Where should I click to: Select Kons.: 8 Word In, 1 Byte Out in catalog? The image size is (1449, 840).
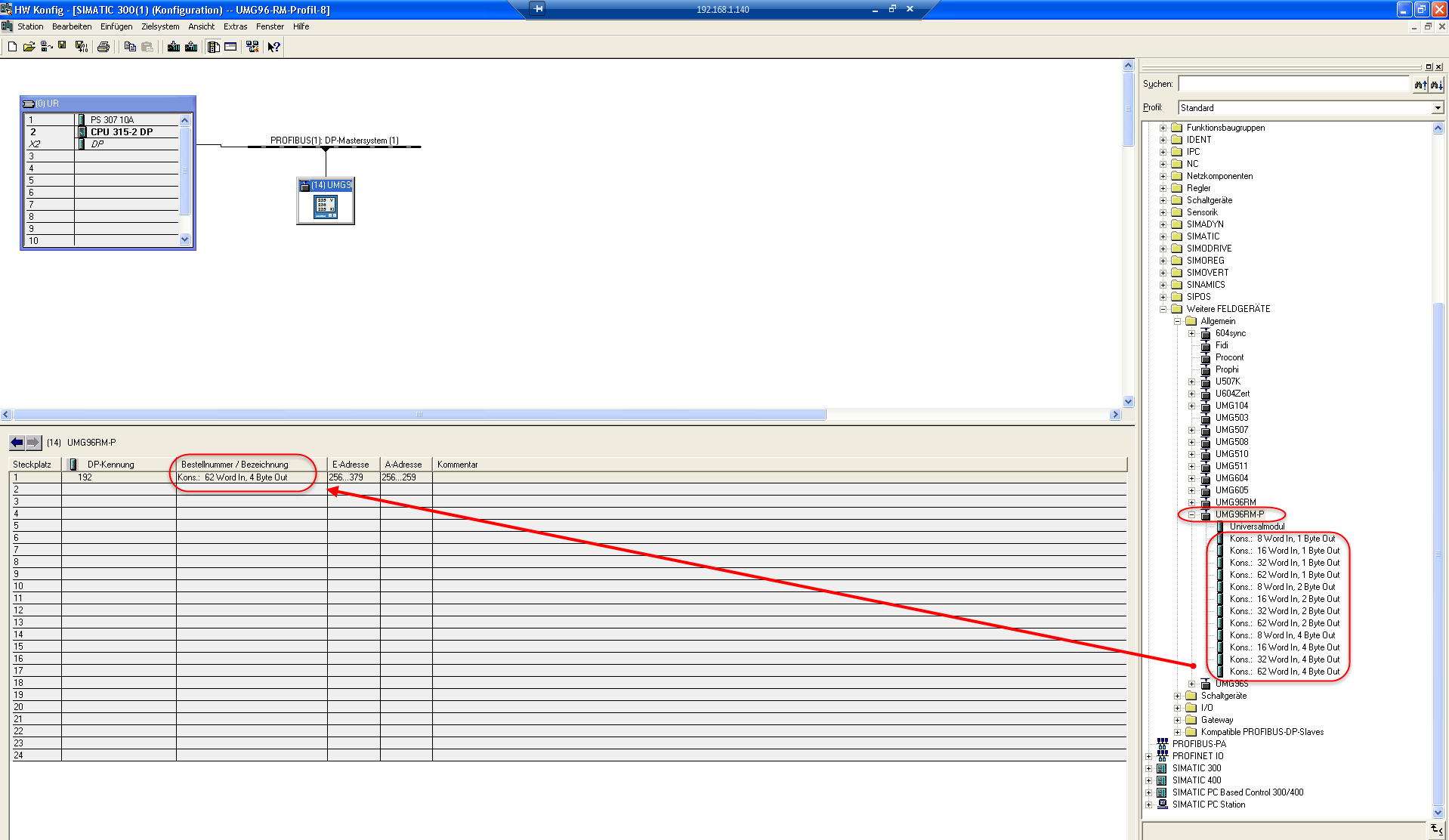tap(1282, 539)
